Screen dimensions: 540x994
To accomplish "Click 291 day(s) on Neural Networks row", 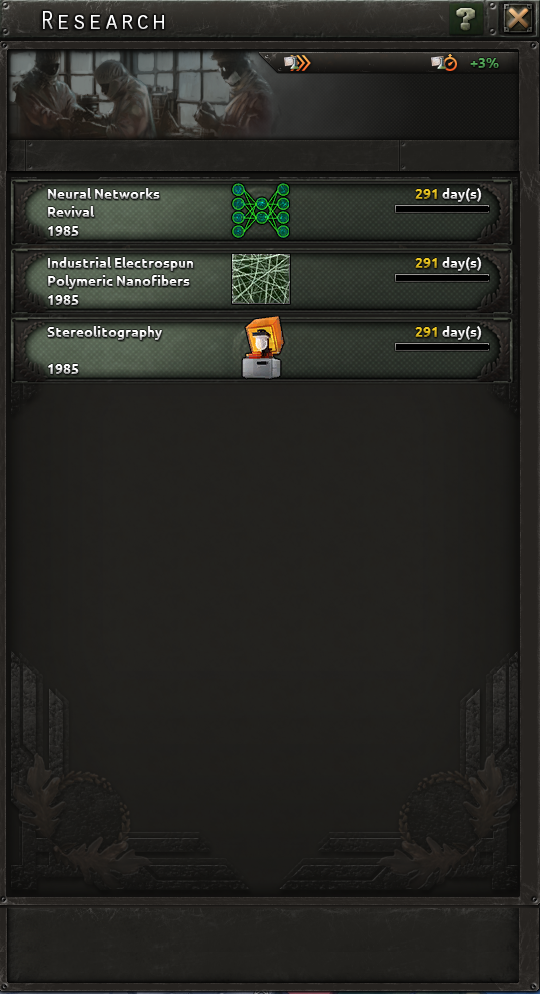I will [448, 194].
